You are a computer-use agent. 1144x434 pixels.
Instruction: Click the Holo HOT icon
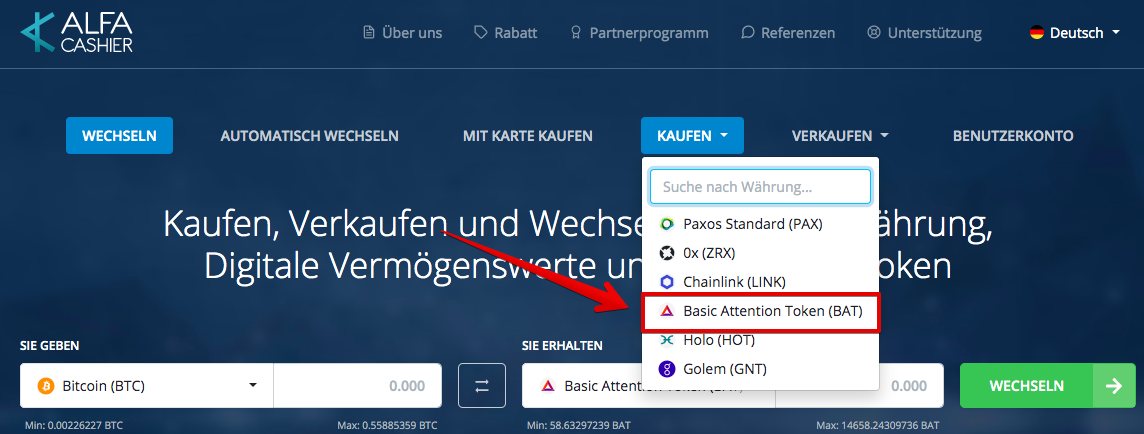[666, 341]
